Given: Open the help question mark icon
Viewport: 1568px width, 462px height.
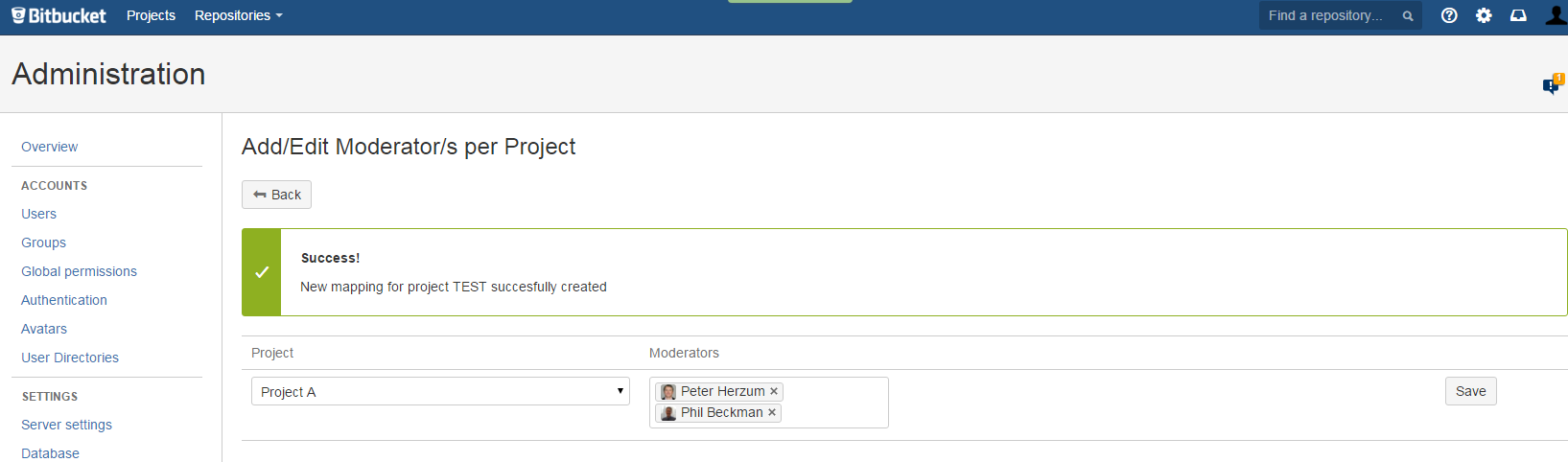Looking at the screenshot, I should click(x=1449, y=15).
